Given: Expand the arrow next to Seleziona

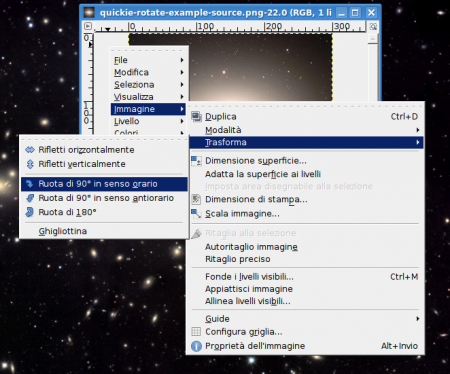Looking at the screenshot, I should [x=182, y=85].
